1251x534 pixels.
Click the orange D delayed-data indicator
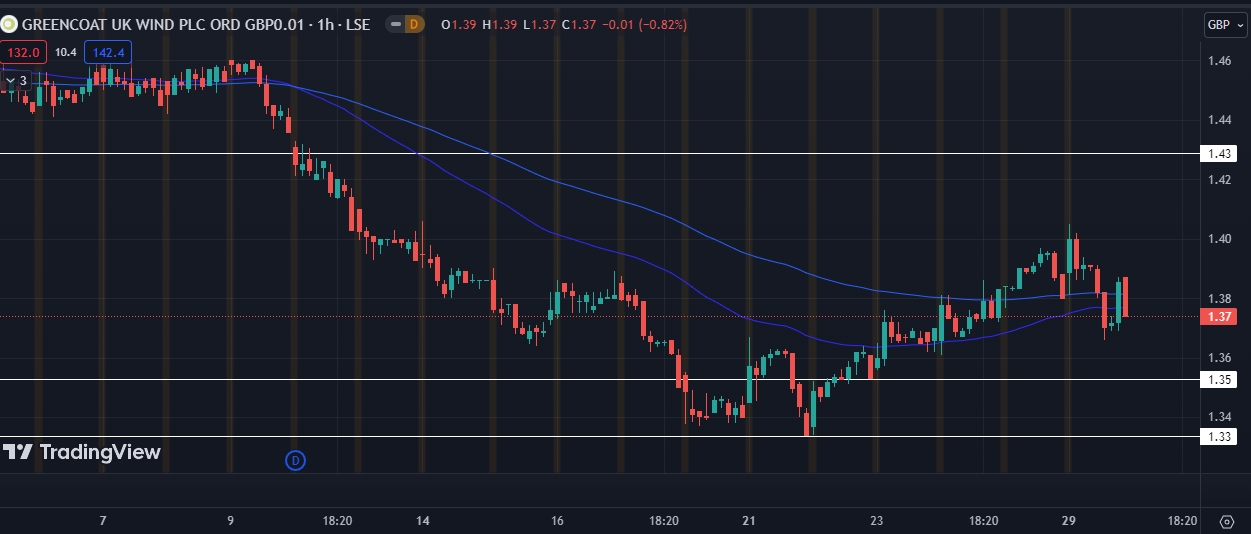pyautogui.click(x=416, y=24)
